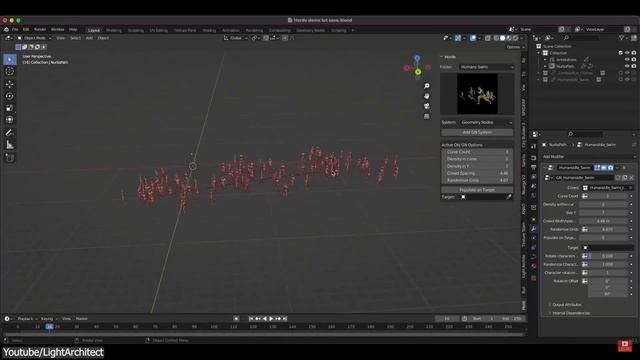This screenshot has height=360, width=640.
Task: Jump to the timeline end frame
Action: point(285,319)
